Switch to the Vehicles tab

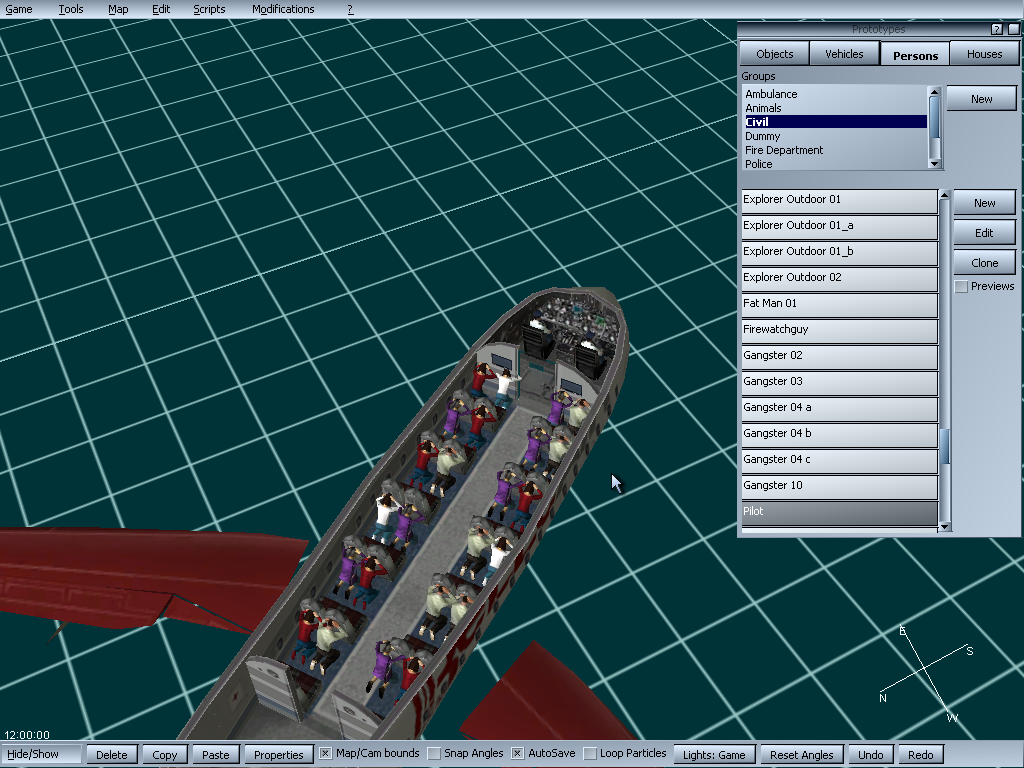click(x=844, y=54)
